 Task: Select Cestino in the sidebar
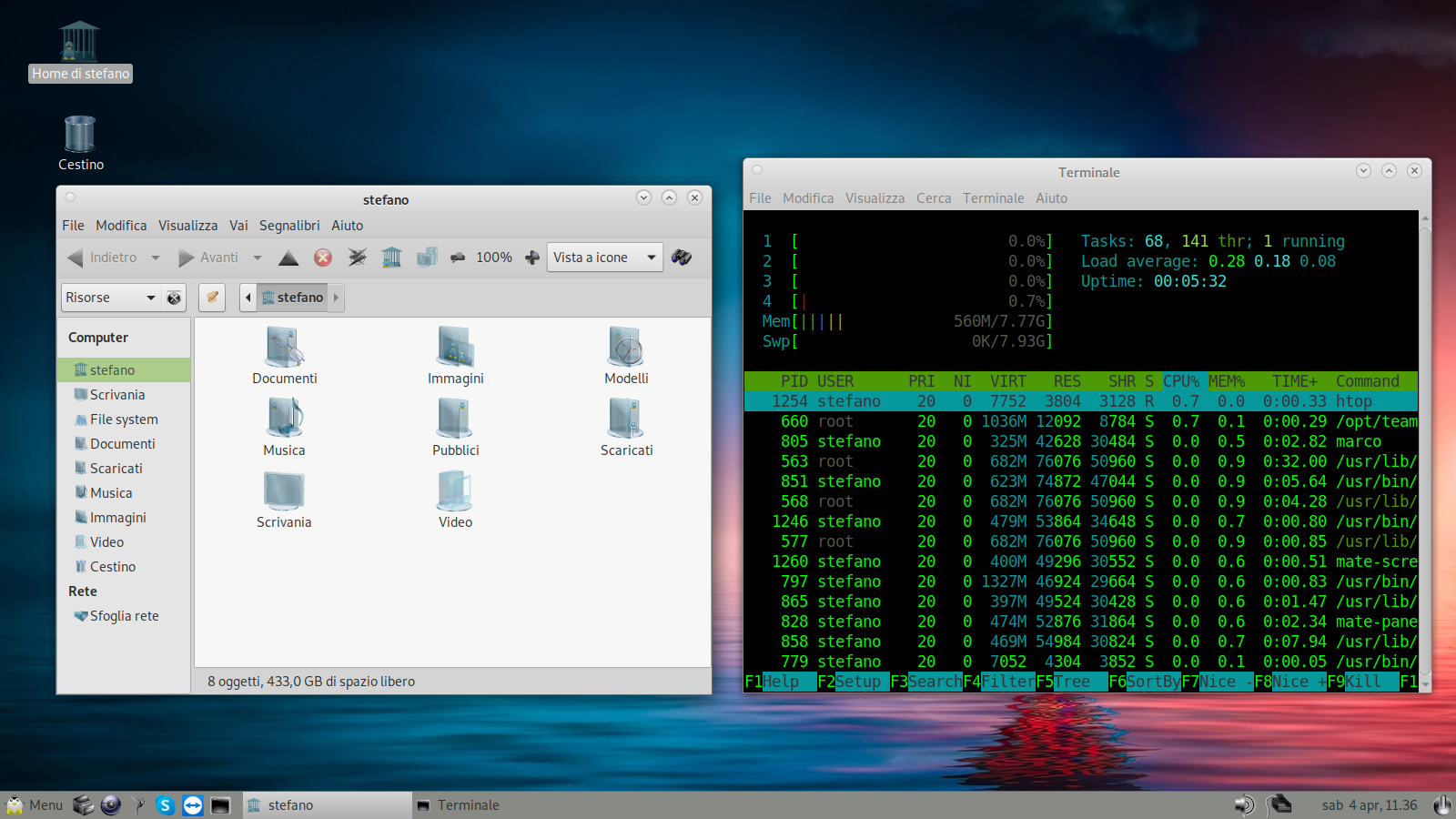[124, 567]
